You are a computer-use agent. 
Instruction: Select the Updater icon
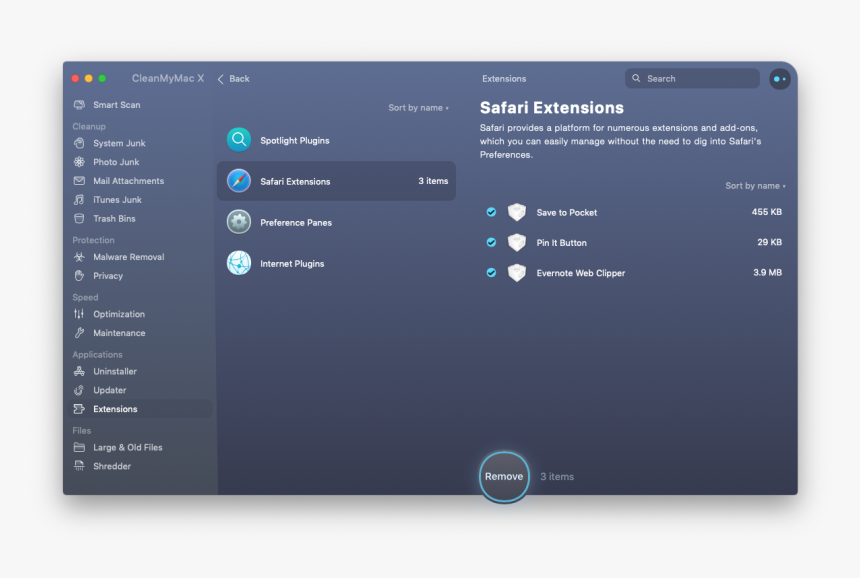tap(80, 390)
